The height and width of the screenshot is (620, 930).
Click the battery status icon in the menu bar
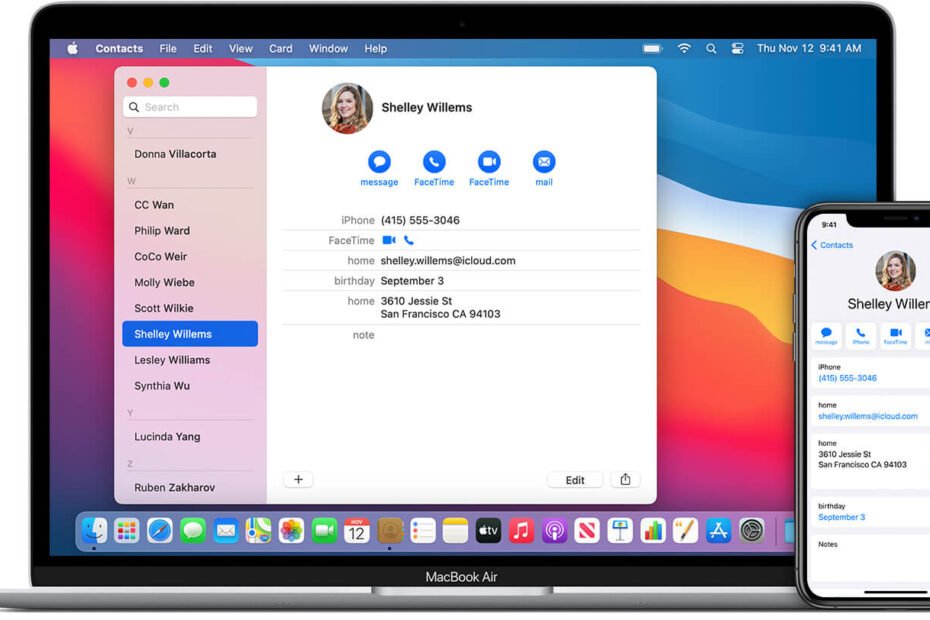click(652, 49)
